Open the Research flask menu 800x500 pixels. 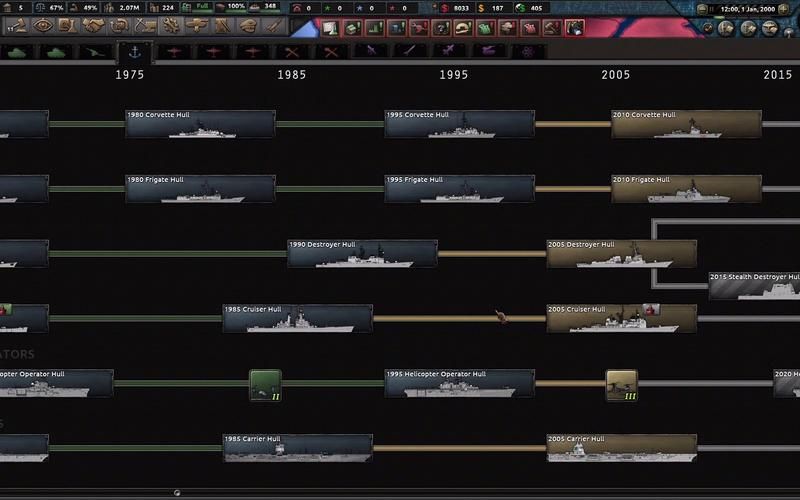point(68,26)
